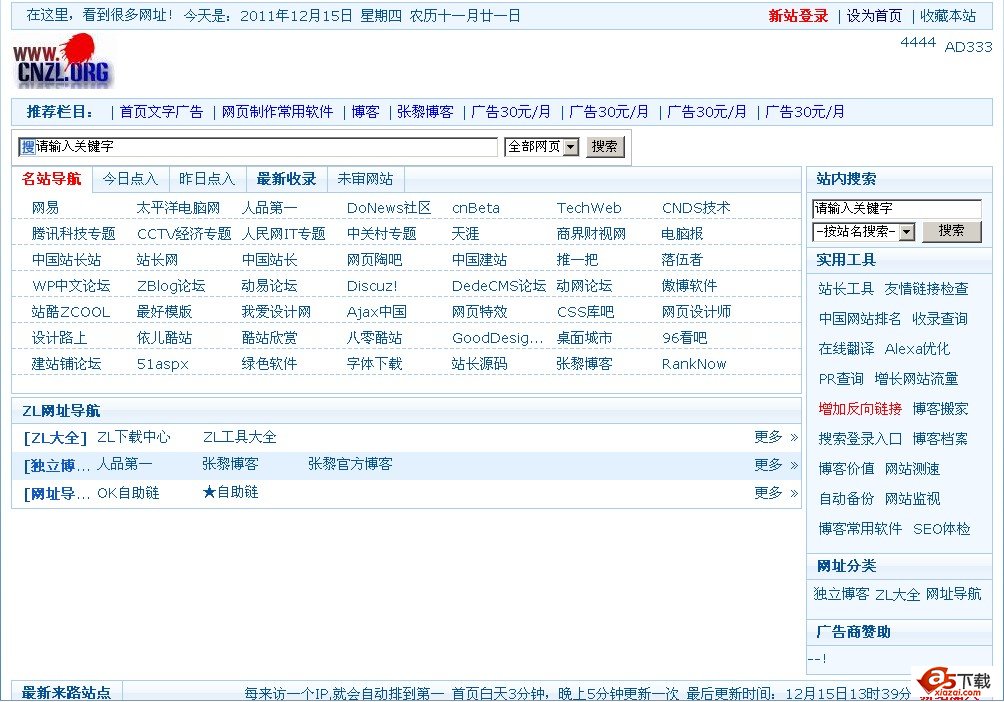Open 友情链接检查 tool
This screenshot has width=1004, height=702.
pyautogui.click(x=926, y=289)
